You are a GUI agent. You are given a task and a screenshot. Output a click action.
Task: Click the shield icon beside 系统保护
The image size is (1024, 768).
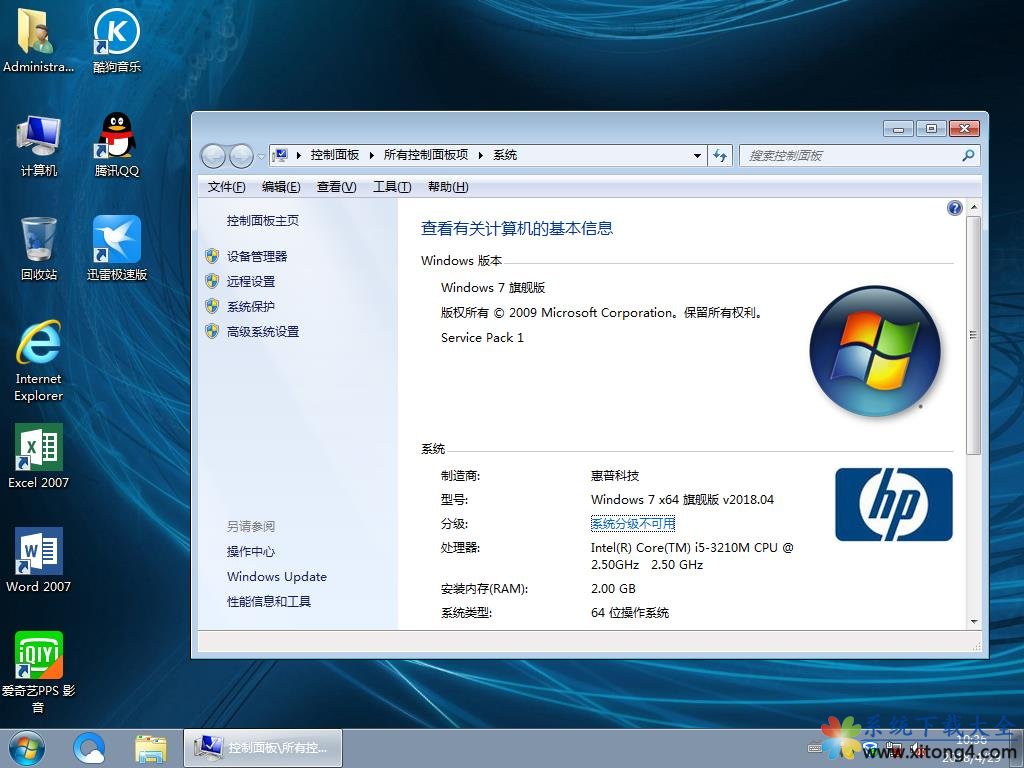[x=212, y=306]
